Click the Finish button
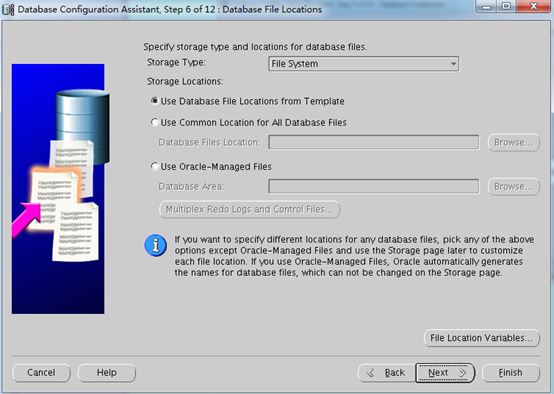The image size is (554, 394). [511, 373]
